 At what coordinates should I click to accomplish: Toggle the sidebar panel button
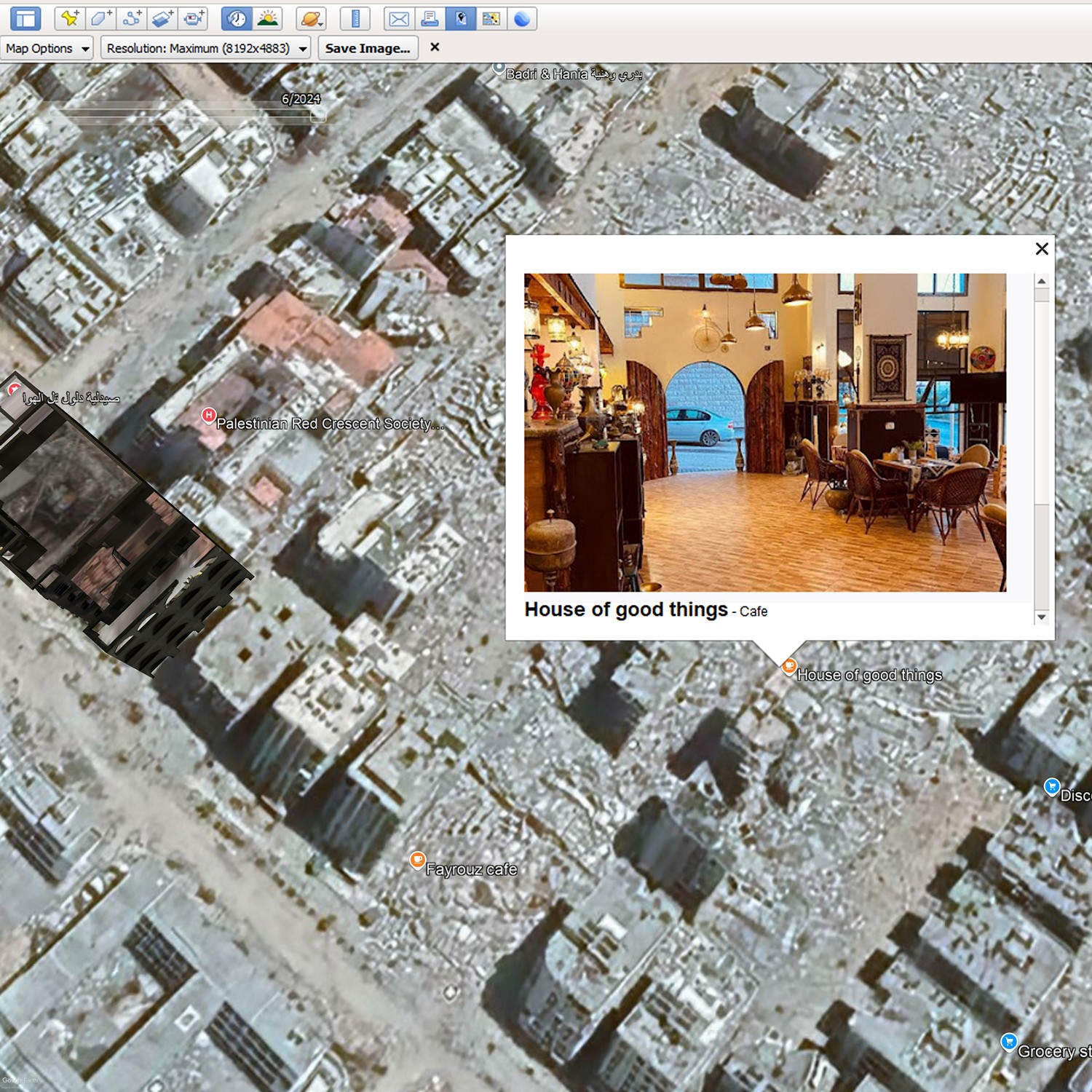click(25, 18)
